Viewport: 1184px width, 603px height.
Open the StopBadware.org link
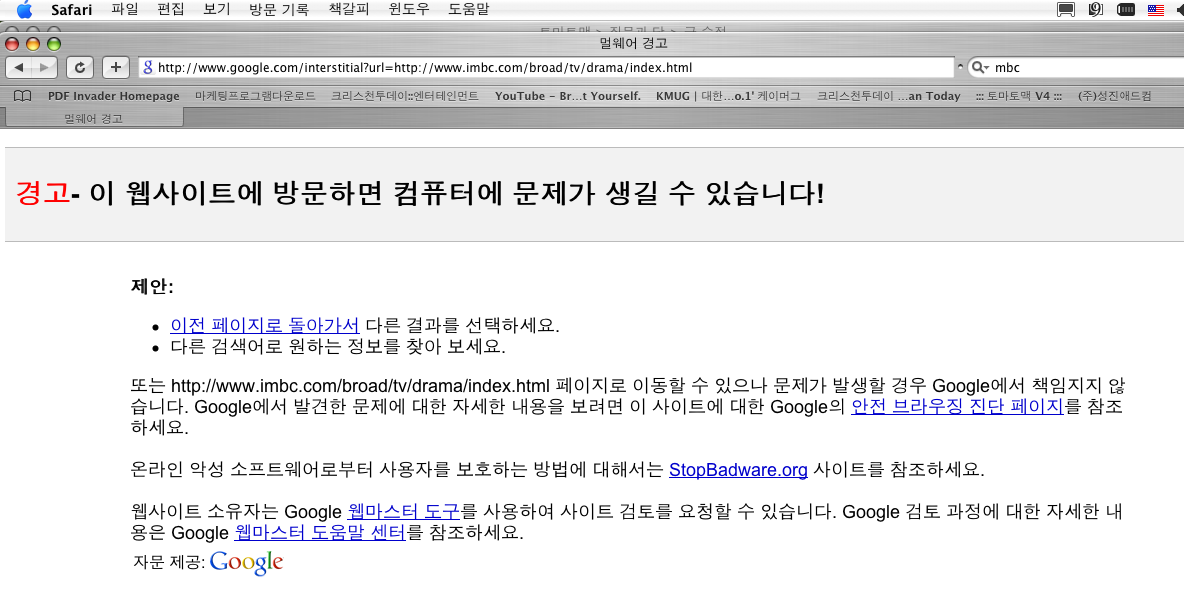738,469
